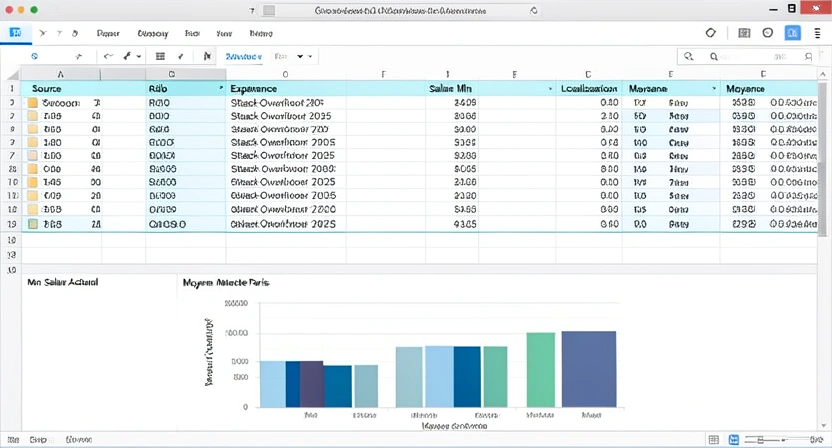This screenshot has width=832, height=448.
Task: Click the hamburger menu icon at top-right
Action: click(x=817, y=32)
